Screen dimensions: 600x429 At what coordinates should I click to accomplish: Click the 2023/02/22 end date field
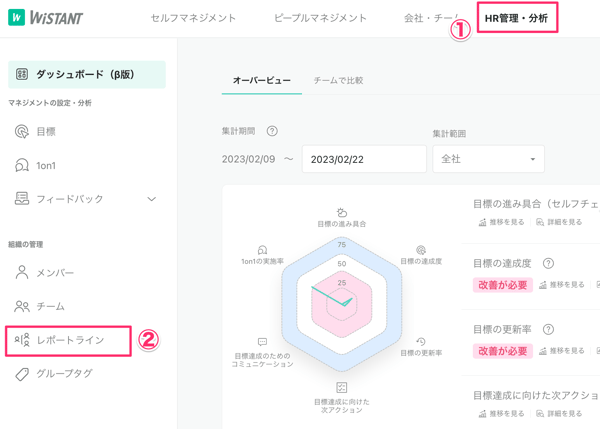pos(364,159)
